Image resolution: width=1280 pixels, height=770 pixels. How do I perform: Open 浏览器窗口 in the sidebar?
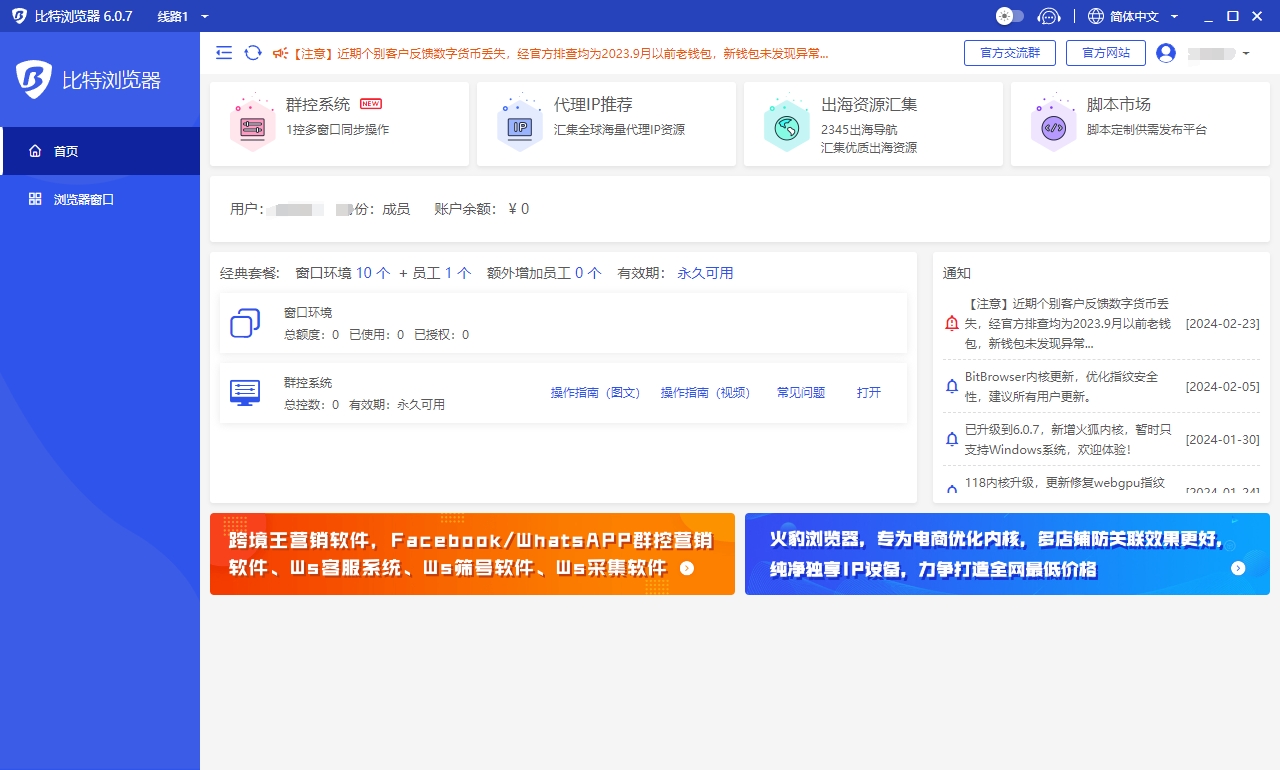coord(100,199)
